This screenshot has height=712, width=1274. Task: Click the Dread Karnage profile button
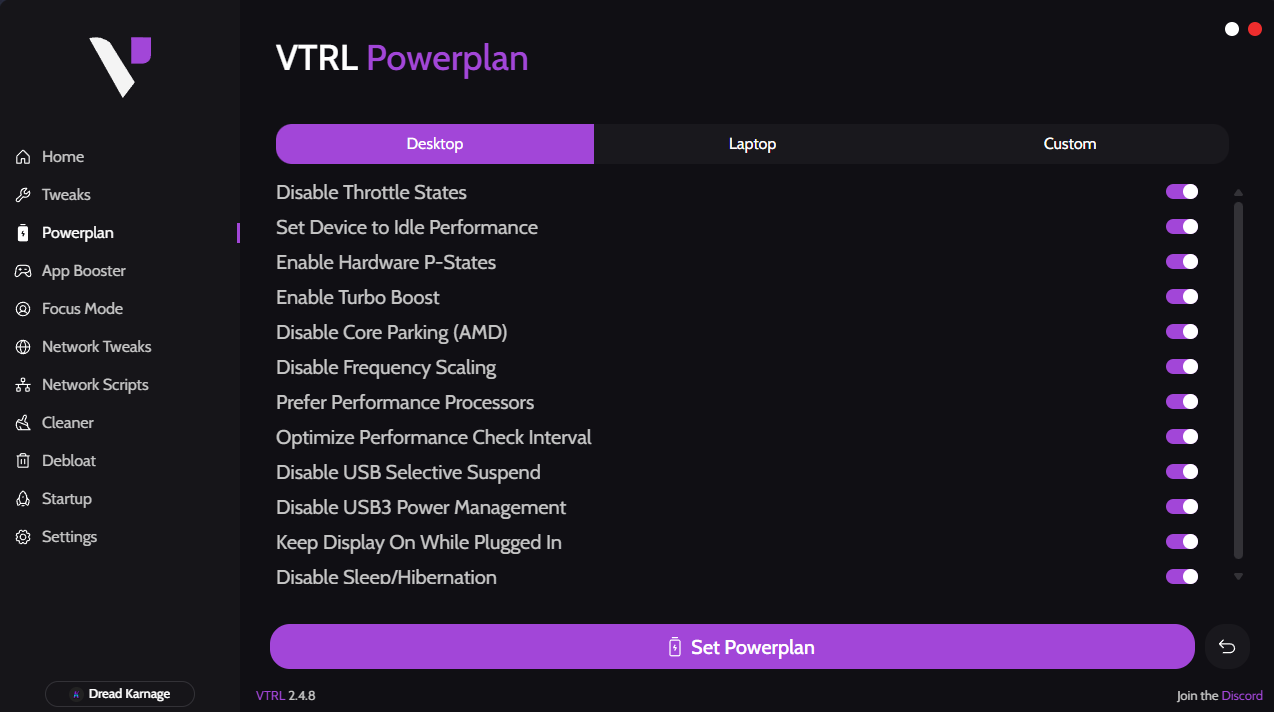[x=120, y=694]
